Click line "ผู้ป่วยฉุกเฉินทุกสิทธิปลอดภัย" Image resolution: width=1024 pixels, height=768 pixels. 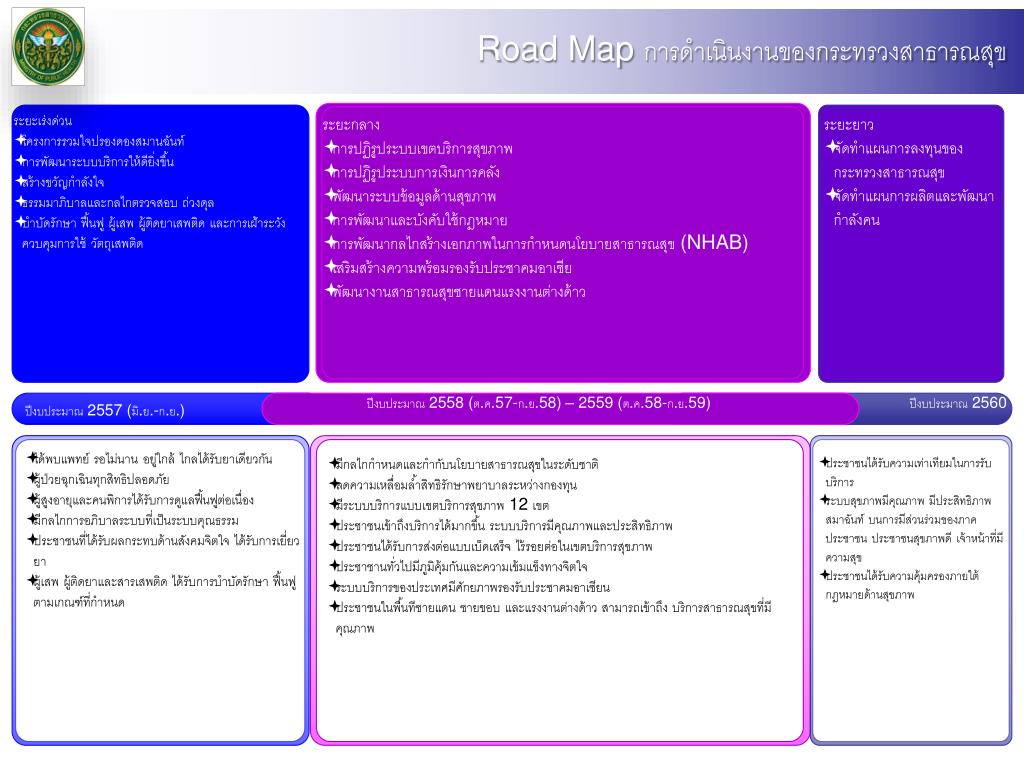(101, 479)
